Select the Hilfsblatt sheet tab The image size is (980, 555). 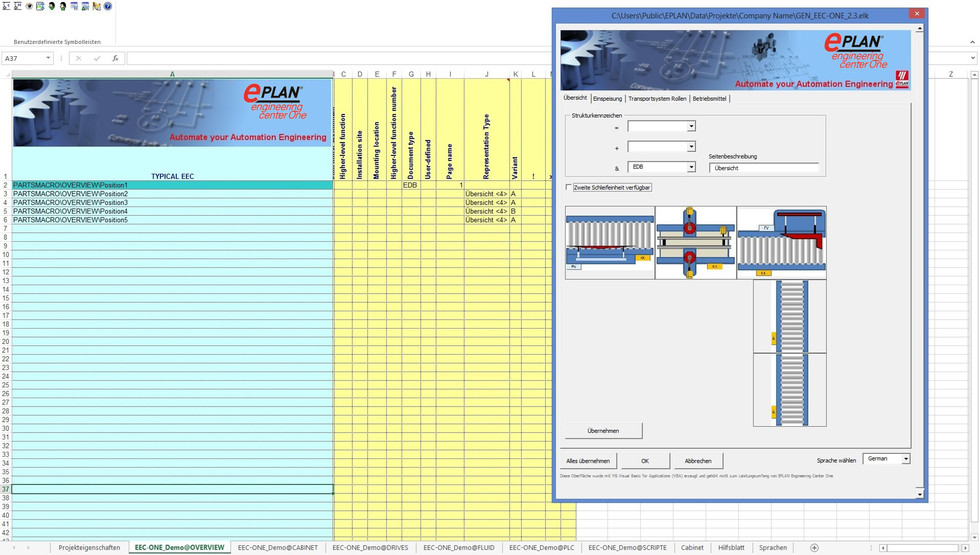(731, 548)
